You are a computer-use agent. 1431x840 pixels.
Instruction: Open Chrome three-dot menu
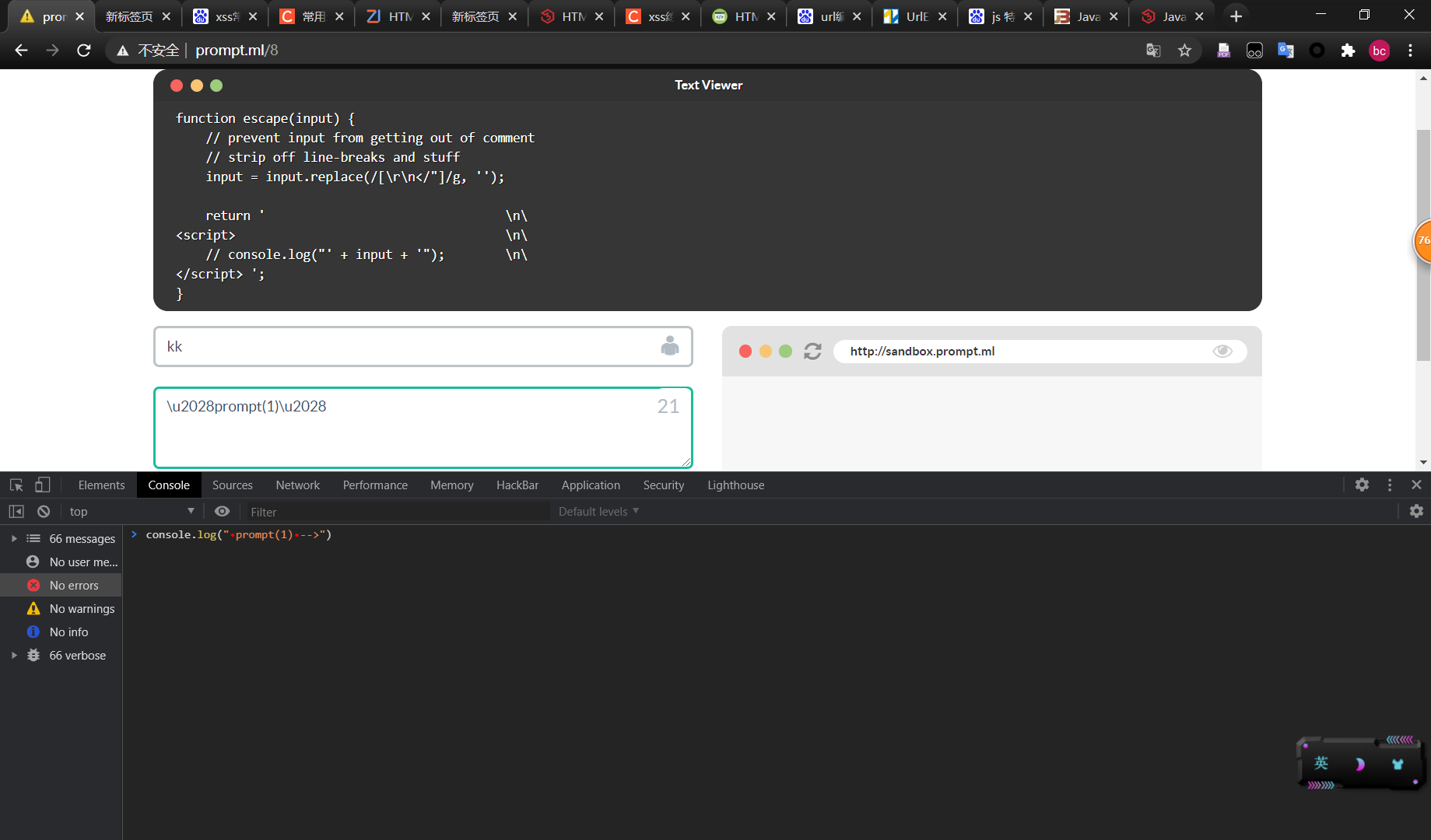click(x=1410, y=51)
